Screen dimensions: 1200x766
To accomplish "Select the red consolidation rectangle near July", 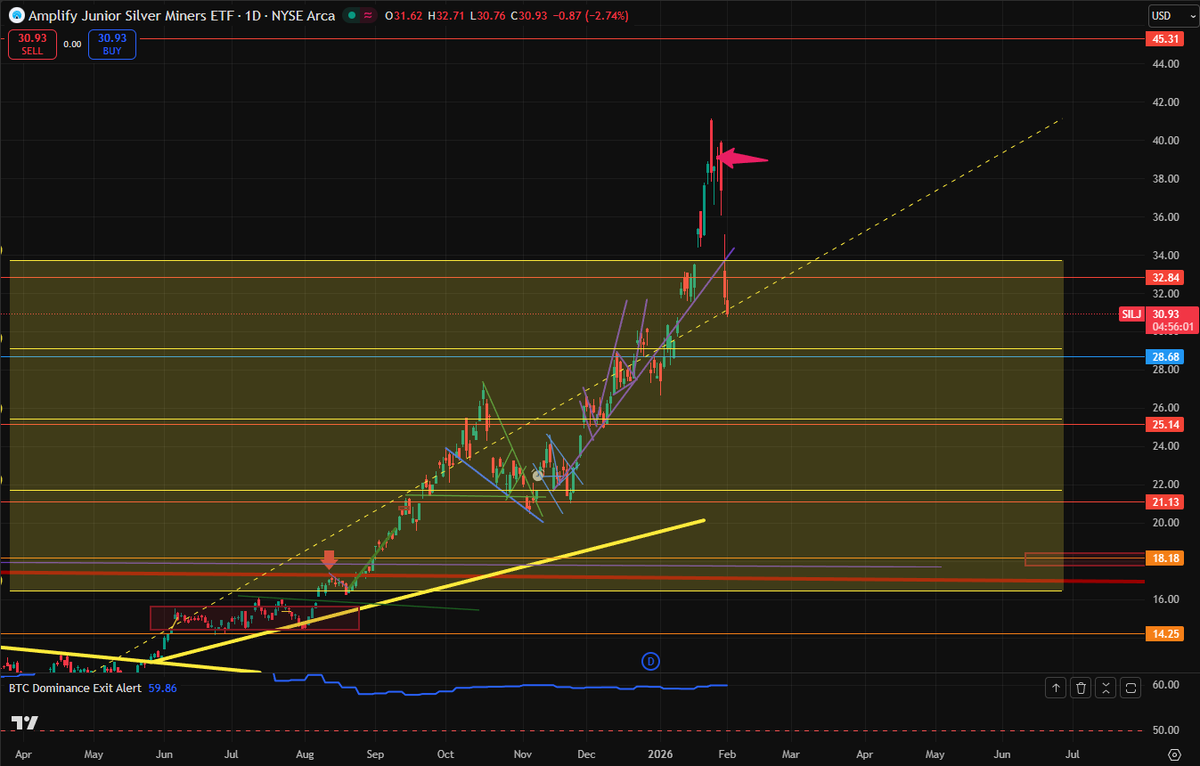I will [x=254, y=618].
